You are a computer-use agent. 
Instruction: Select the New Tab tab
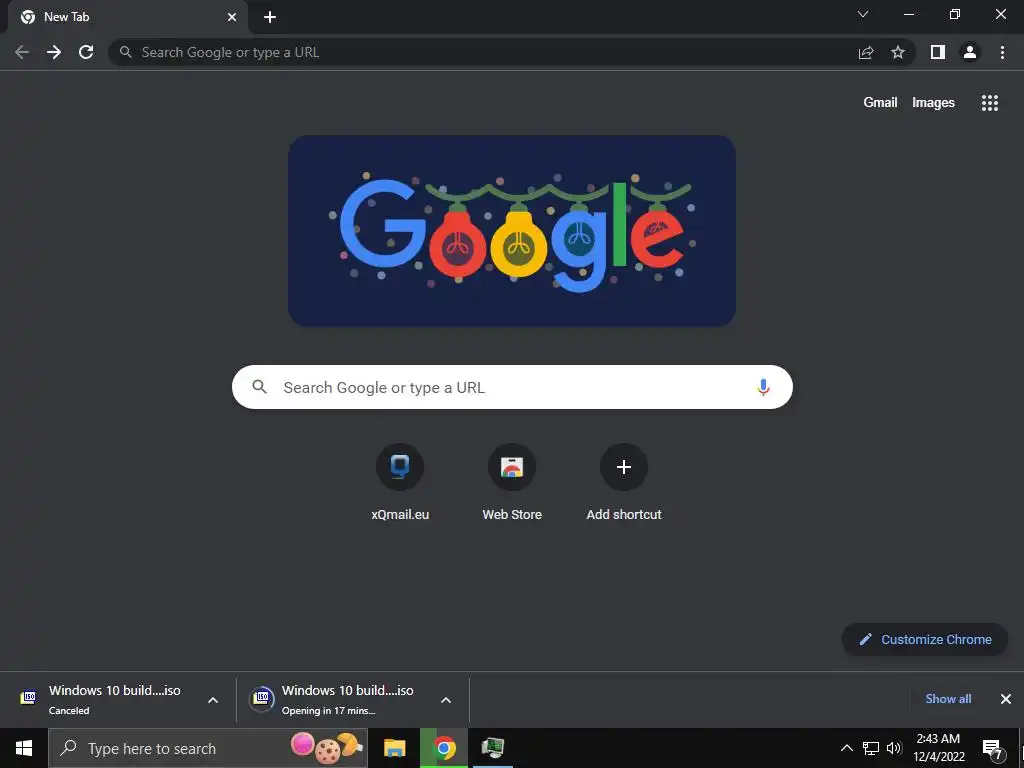[x=127, y=17]
